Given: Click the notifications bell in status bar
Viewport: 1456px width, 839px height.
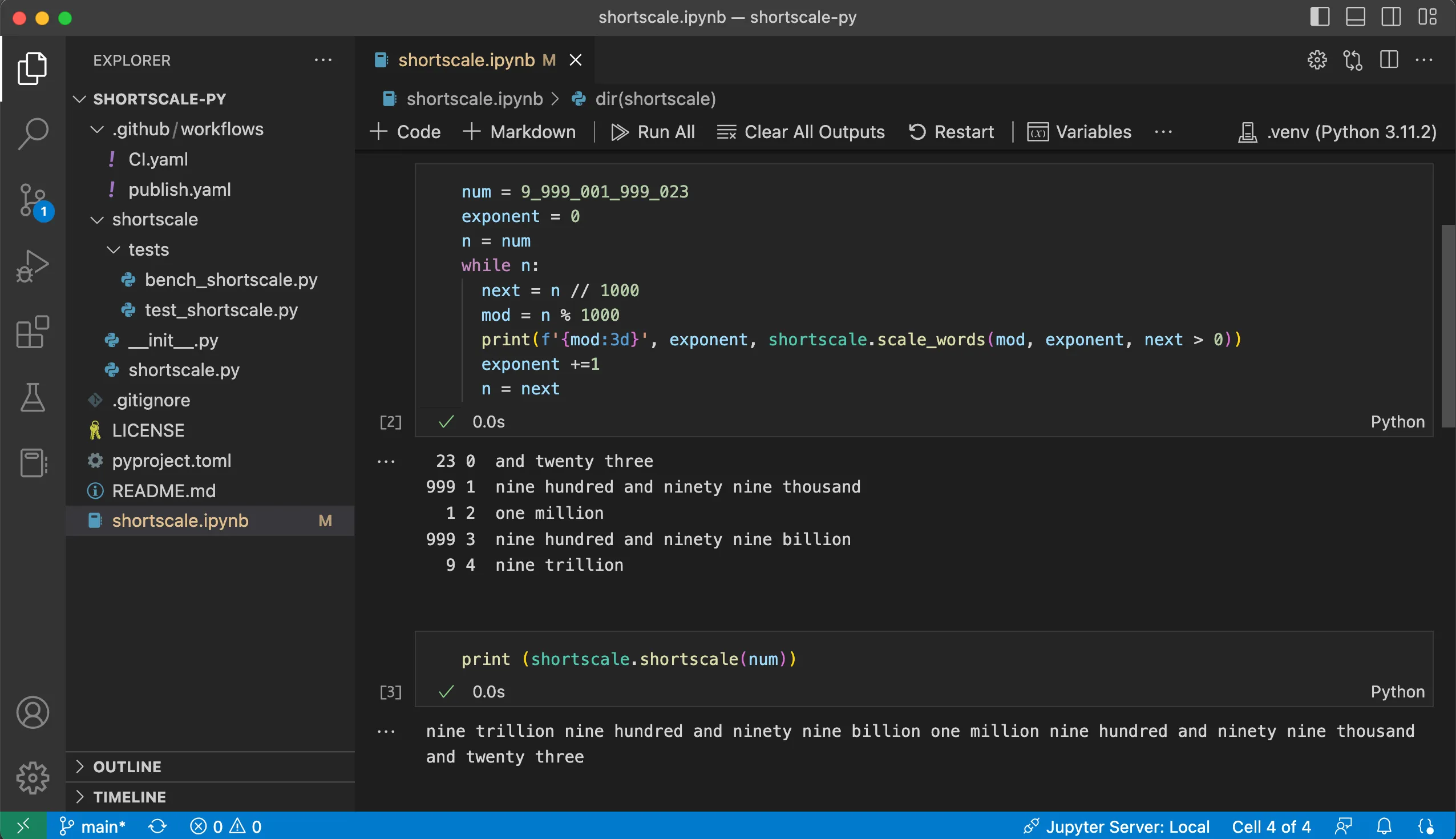Looking at the screenshot, I should pyautogui.click(x=1385, y=826).
